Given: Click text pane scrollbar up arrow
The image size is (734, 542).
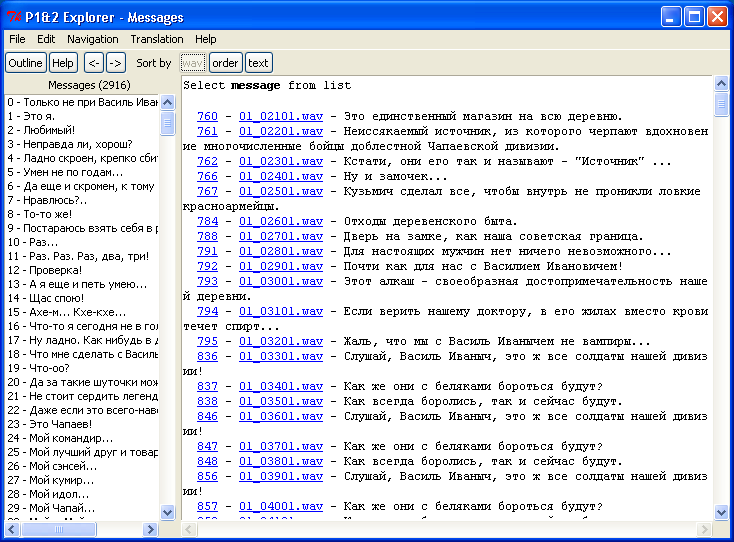Looking at the screenshot, I should (x=721, y=84).
